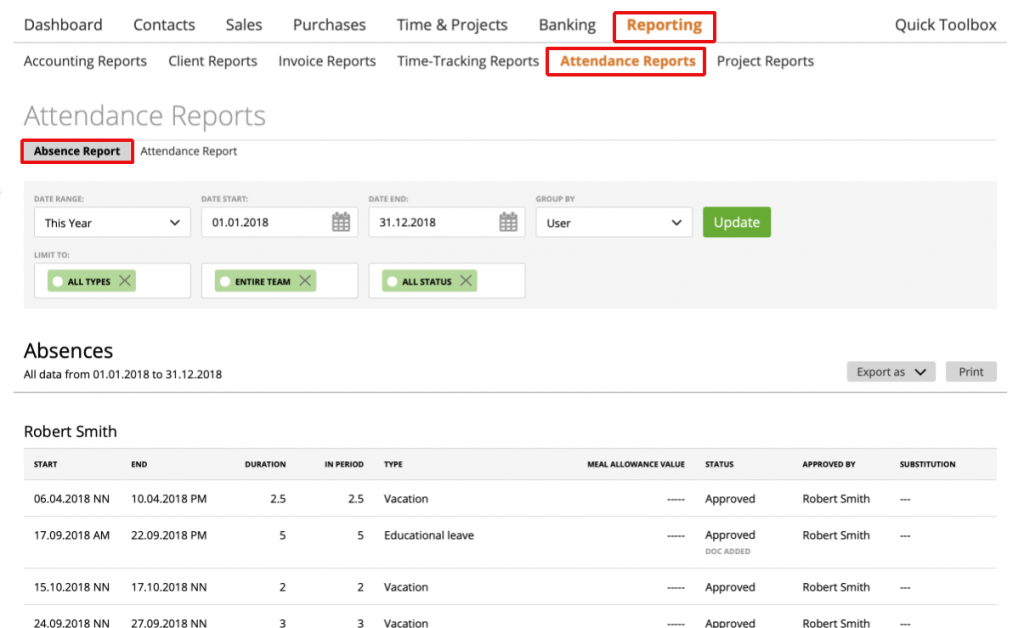Toggle the ENTIRE TEAM filter dot

click(225, 280)
